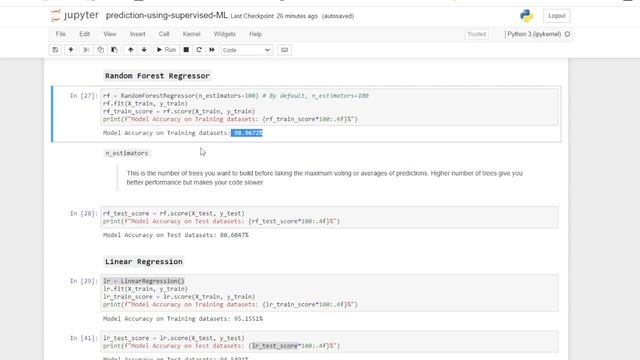640x360 pixels.
Task: Click the Jupyter logo
Action: (75, 16)
